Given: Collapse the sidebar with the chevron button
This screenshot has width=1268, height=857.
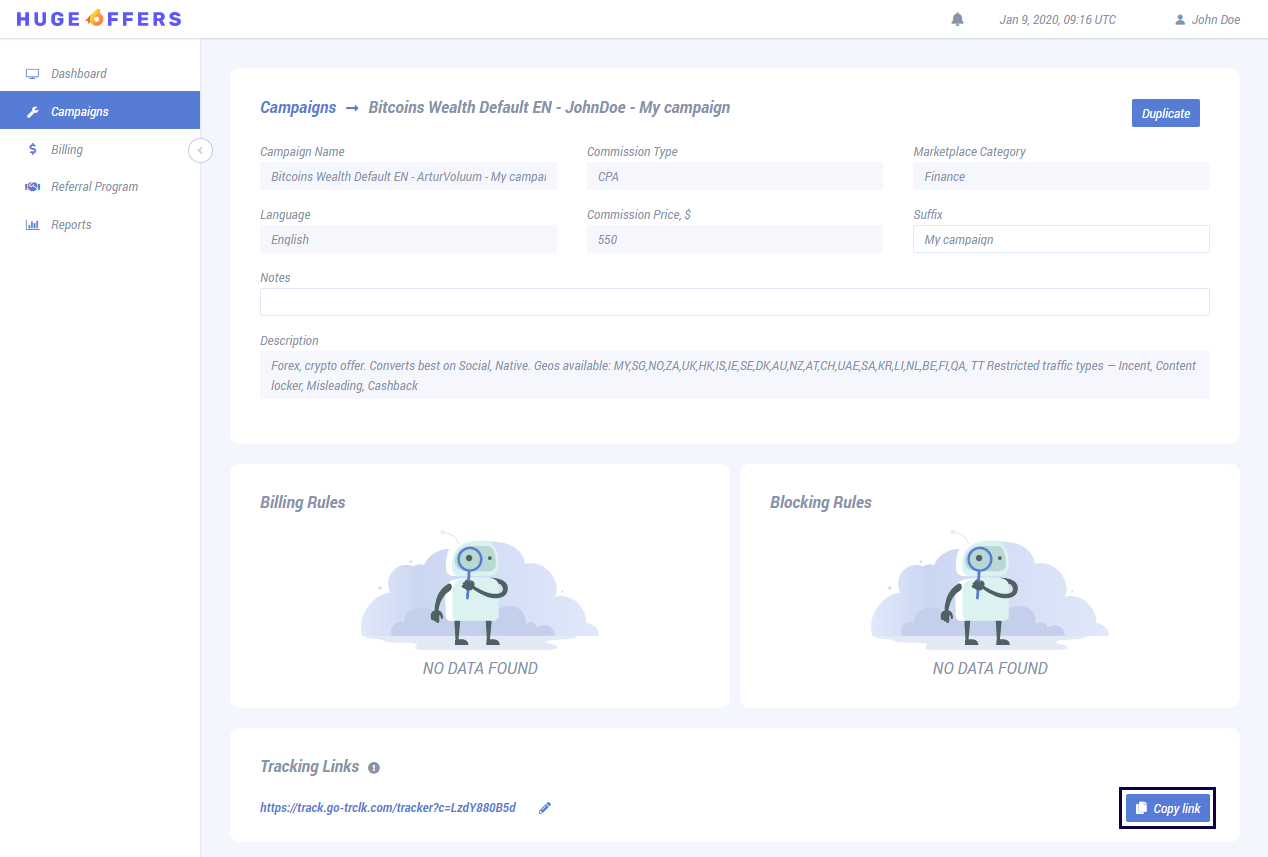Looking at the screenshot, I should coord(200,150).
